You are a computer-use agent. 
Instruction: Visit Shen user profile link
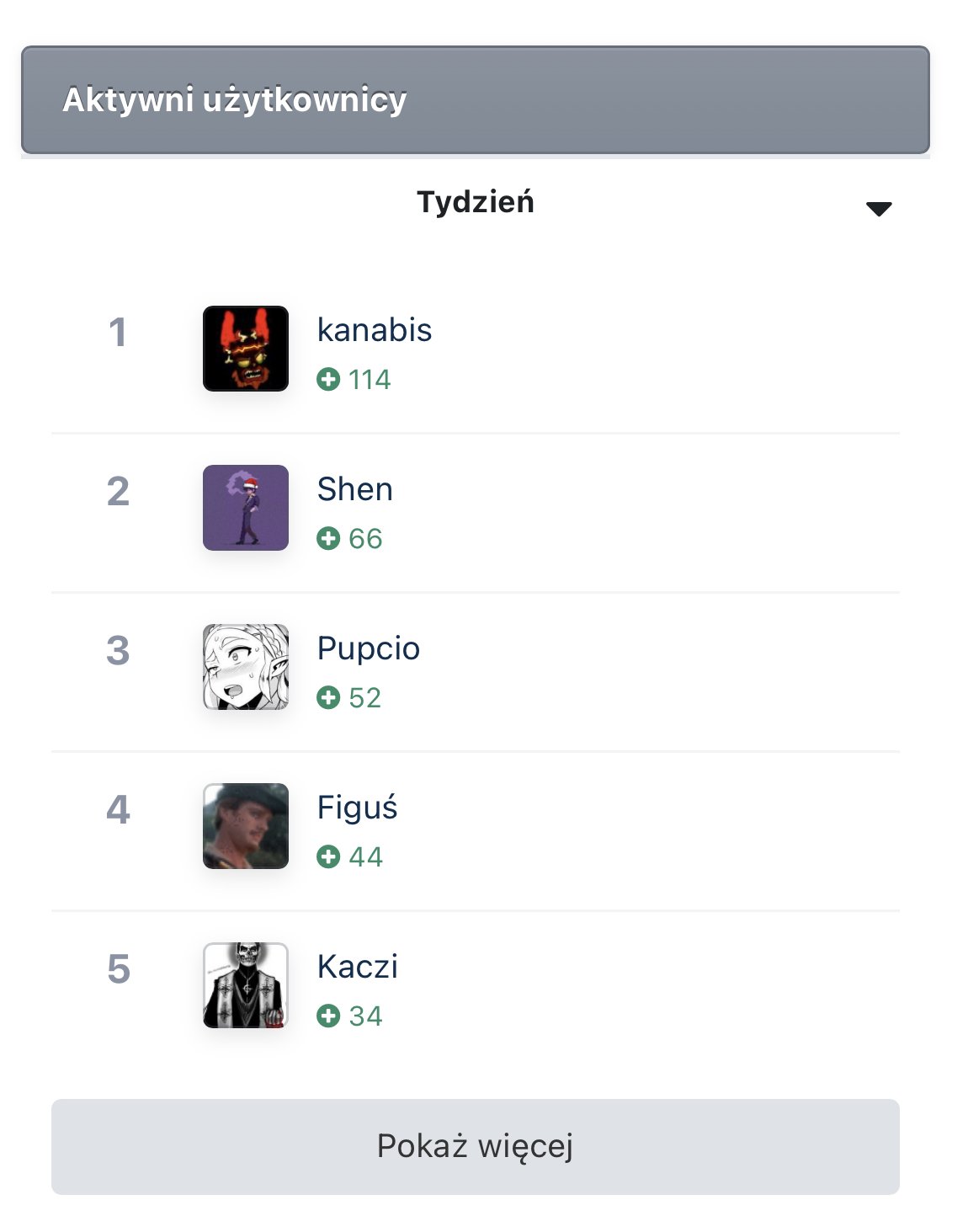[355, 489]
